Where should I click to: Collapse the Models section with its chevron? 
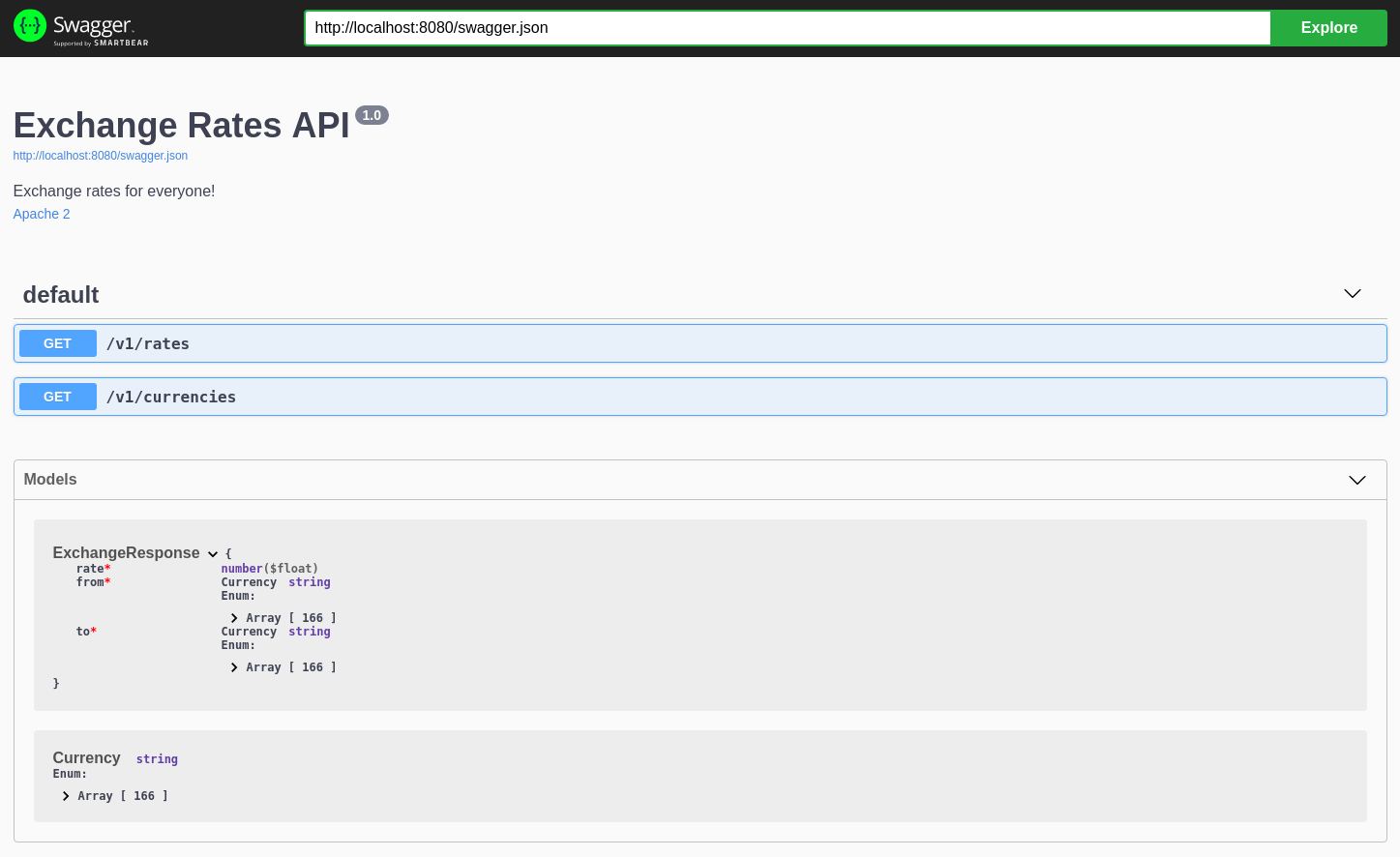pyautogui.click(x=1357, y=480)
